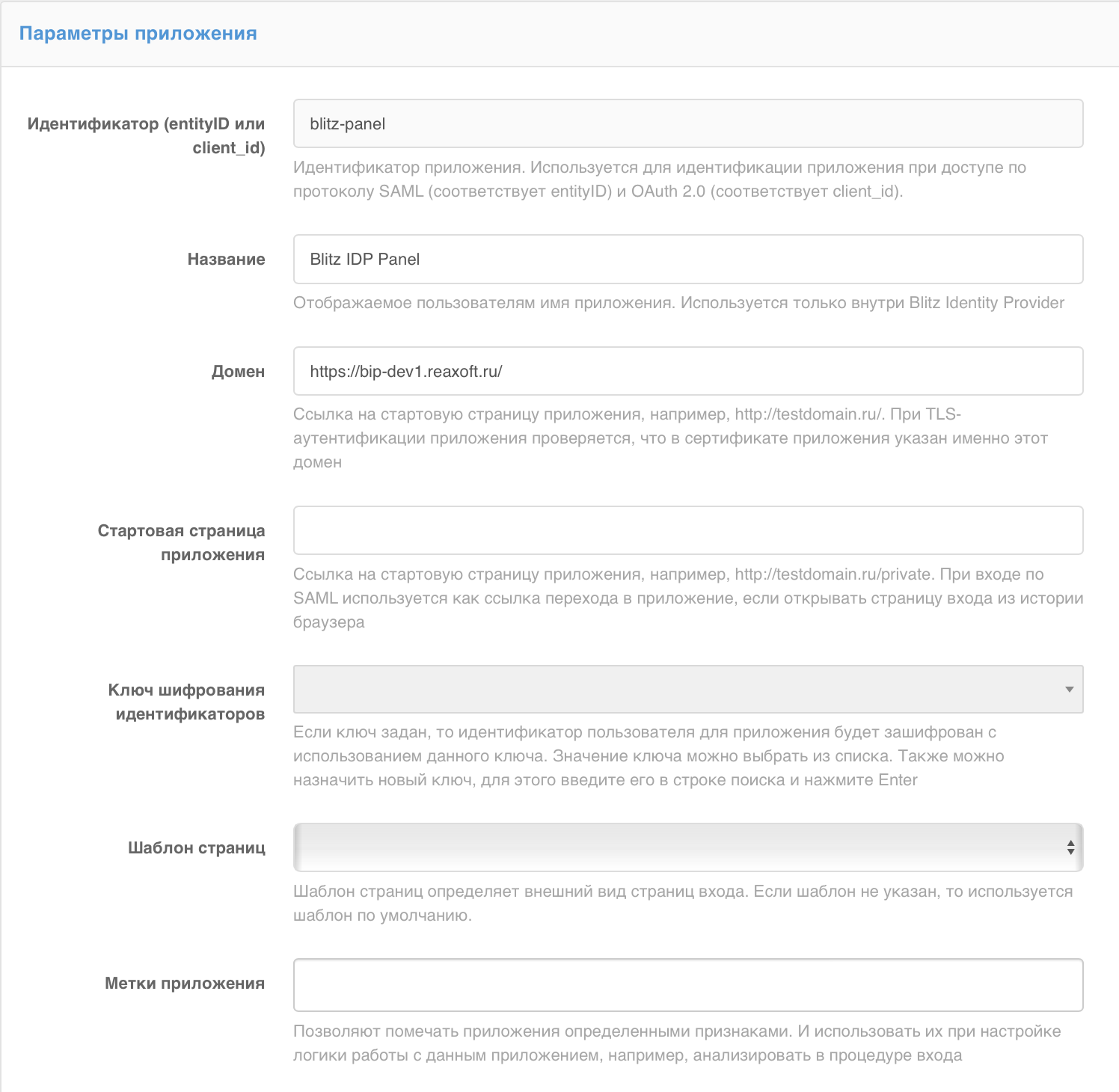Open the "Параметры приложения" header link
The image size is (1119, 1092).
click(x=138, y=34)
